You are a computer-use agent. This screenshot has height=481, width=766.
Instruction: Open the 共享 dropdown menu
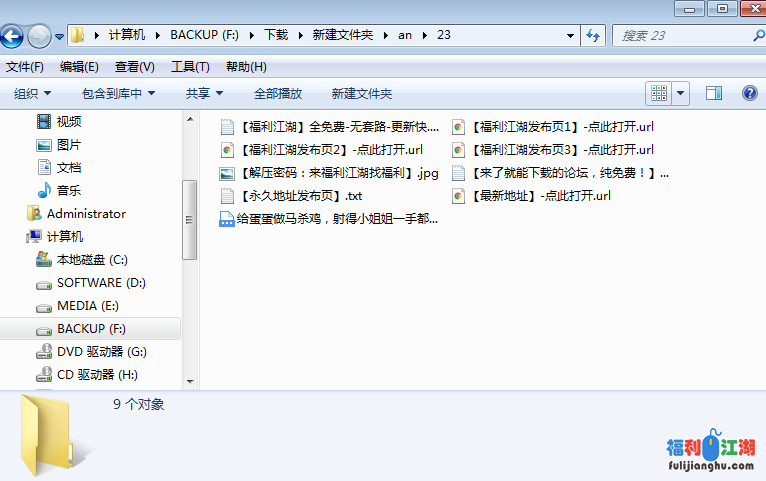point(204,94)
